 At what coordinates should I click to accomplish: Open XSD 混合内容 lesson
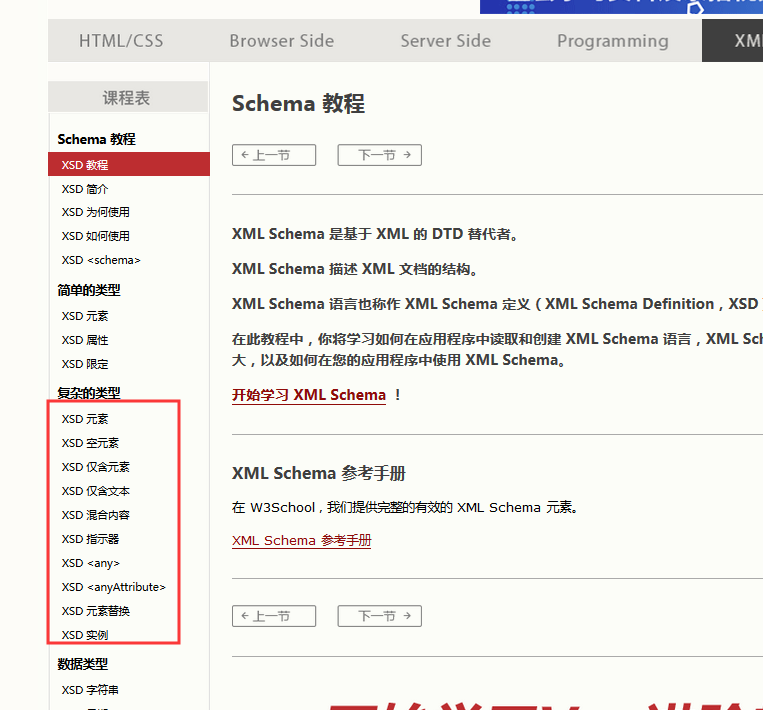pyautogui.click(x=95, y=515)
